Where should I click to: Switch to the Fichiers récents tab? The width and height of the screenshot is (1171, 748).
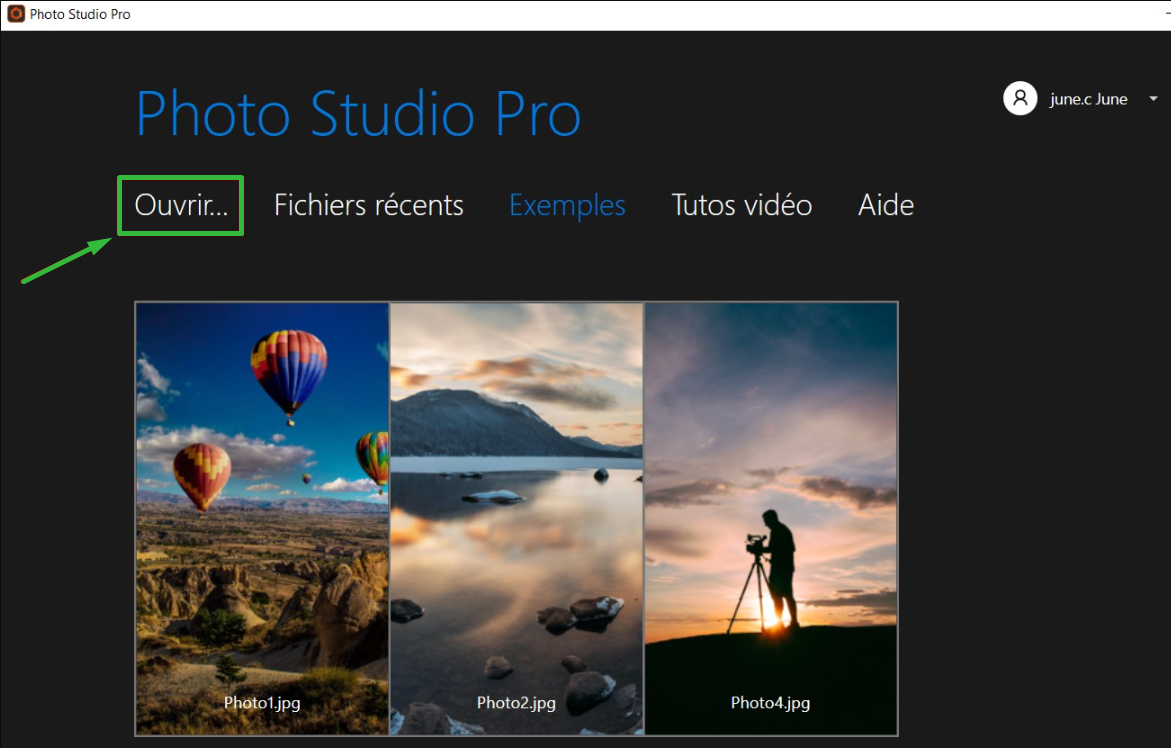point(368,205)
